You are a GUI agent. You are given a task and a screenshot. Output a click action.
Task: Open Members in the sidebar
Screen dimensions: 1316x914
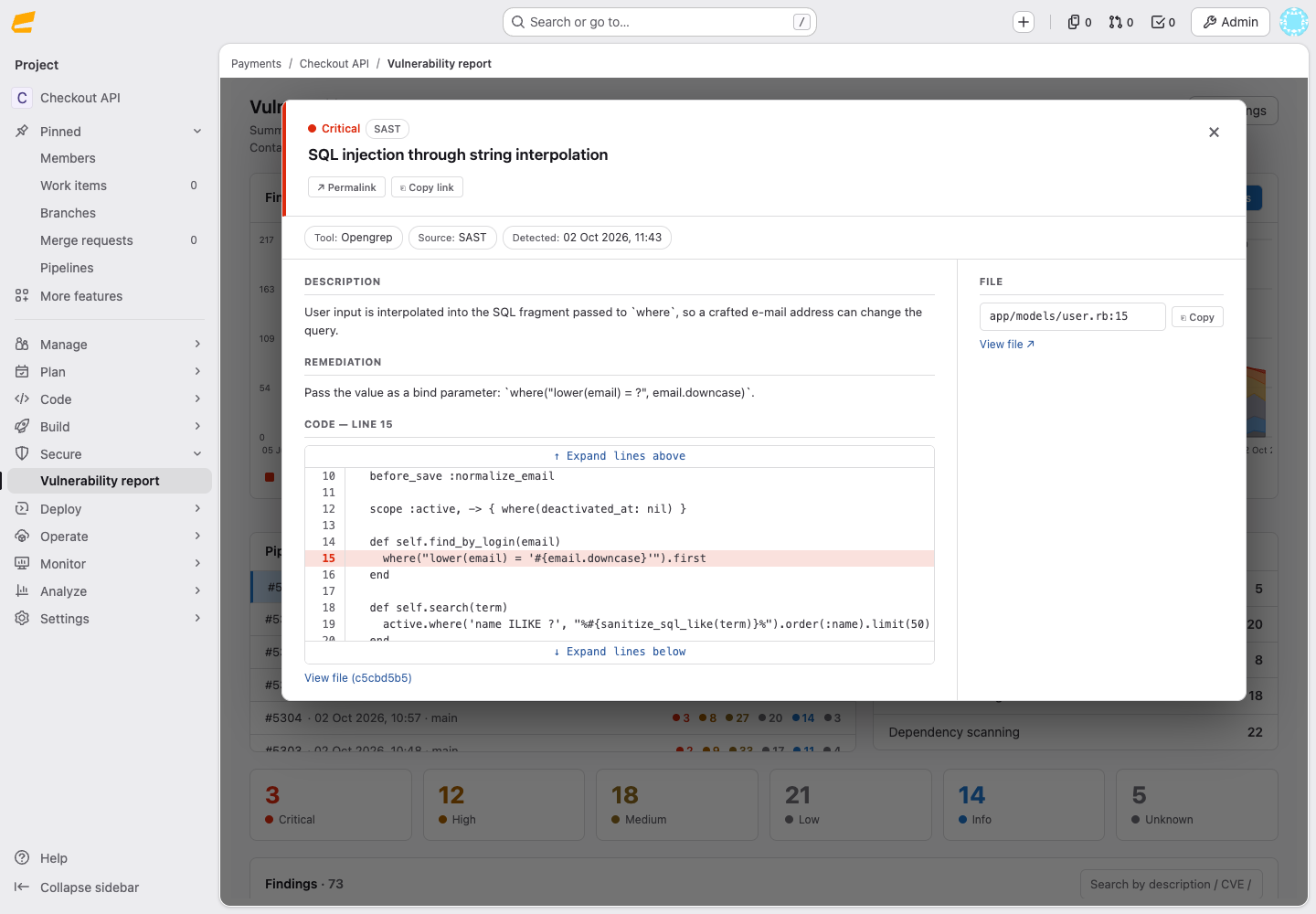coord(110,158)
